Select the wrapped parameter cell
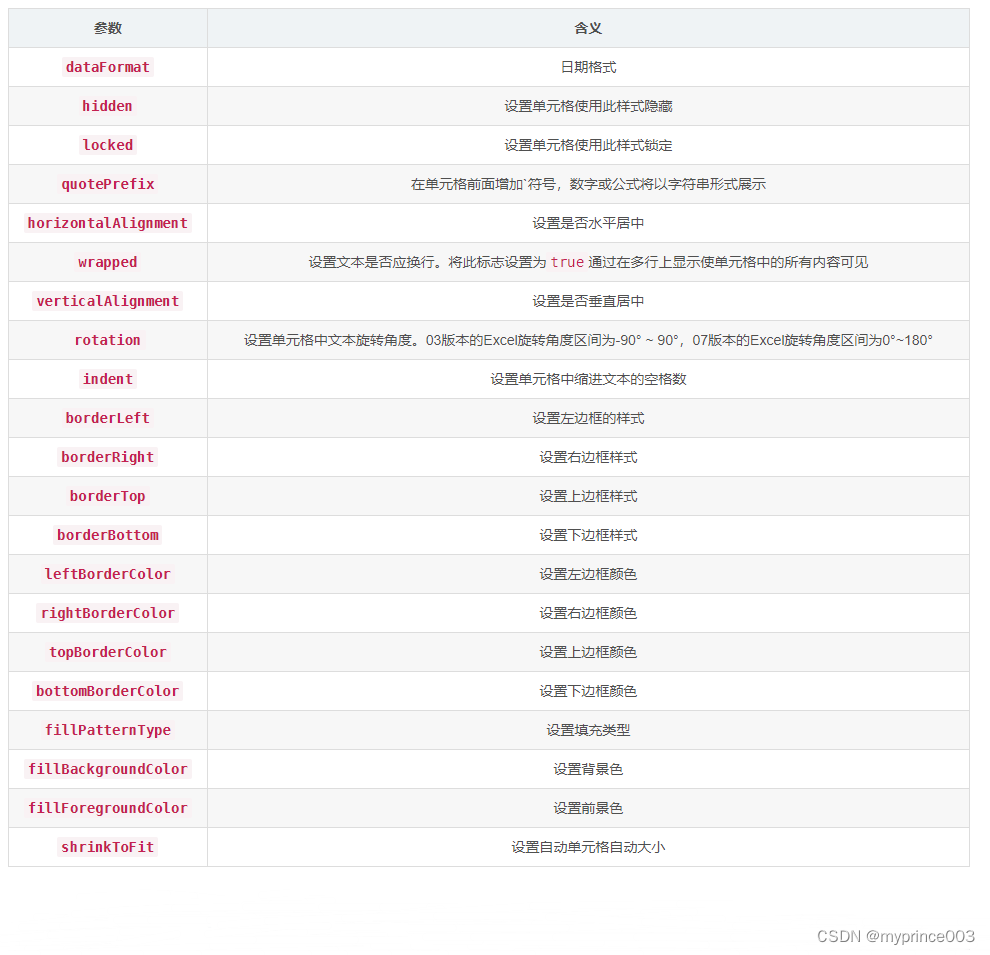Screen dimensions: 990x955 pos(107,262)
